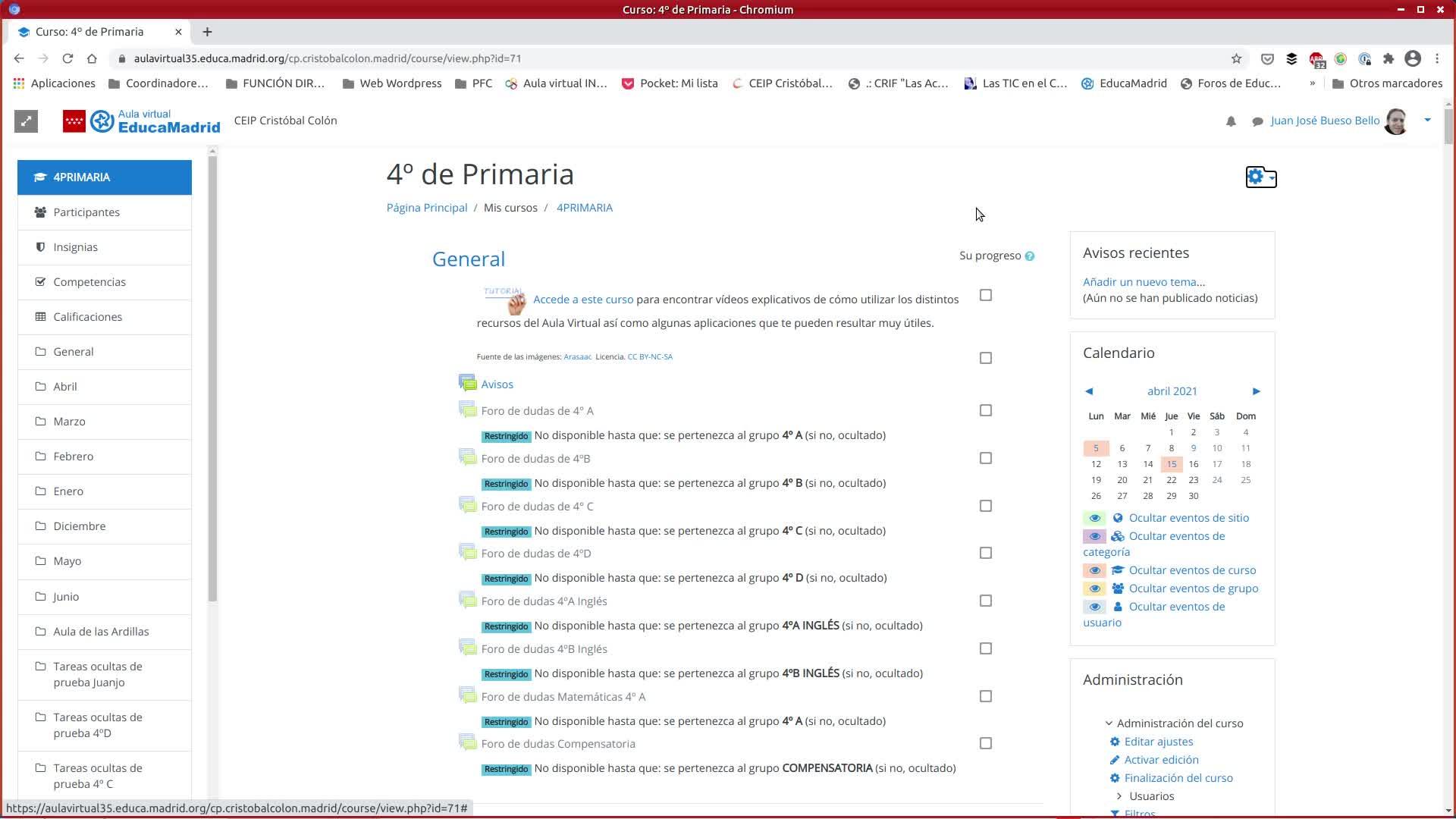
Task: Toggle the Ocultar eventos de grupo eye icon
Action: 1094,588
